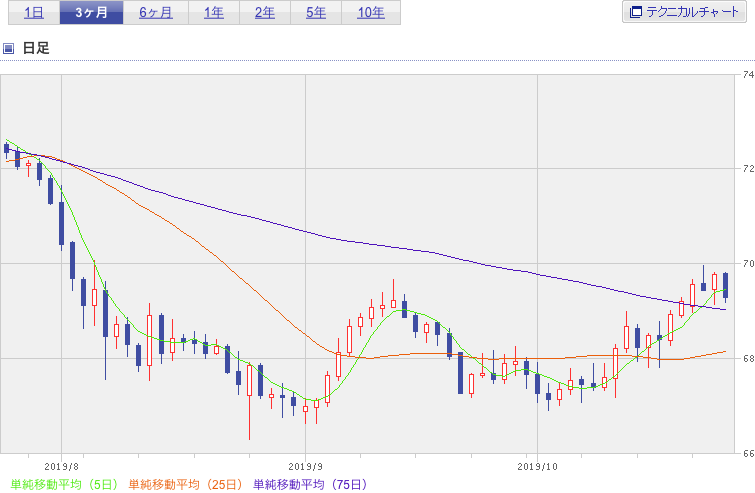
Task: Switch to the 2年 range tab
Action: [x=265, y=13]
